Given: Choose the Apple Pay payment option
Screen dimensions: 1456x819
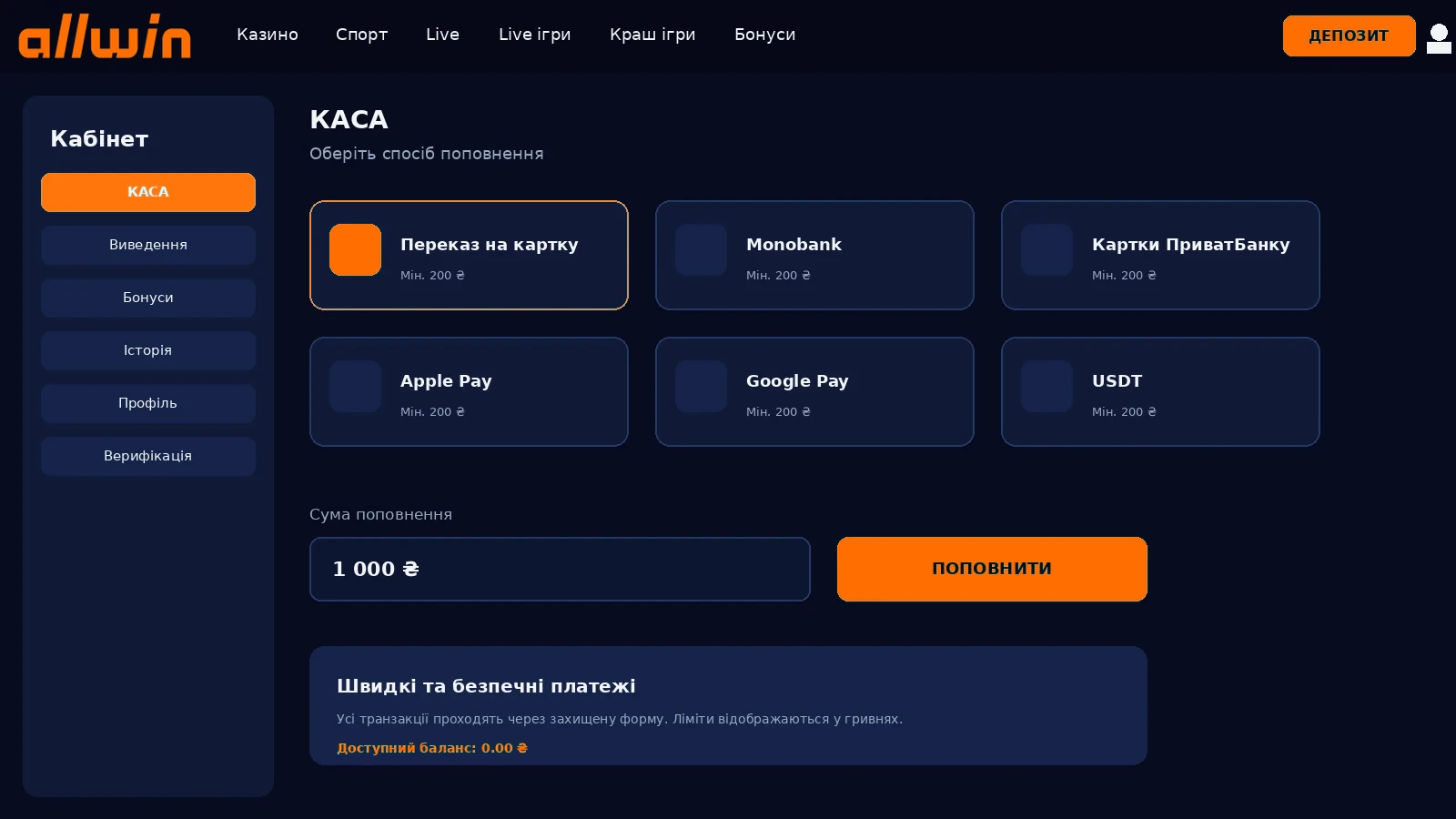Looking at the screenshot, I should (x=469, y=391).
